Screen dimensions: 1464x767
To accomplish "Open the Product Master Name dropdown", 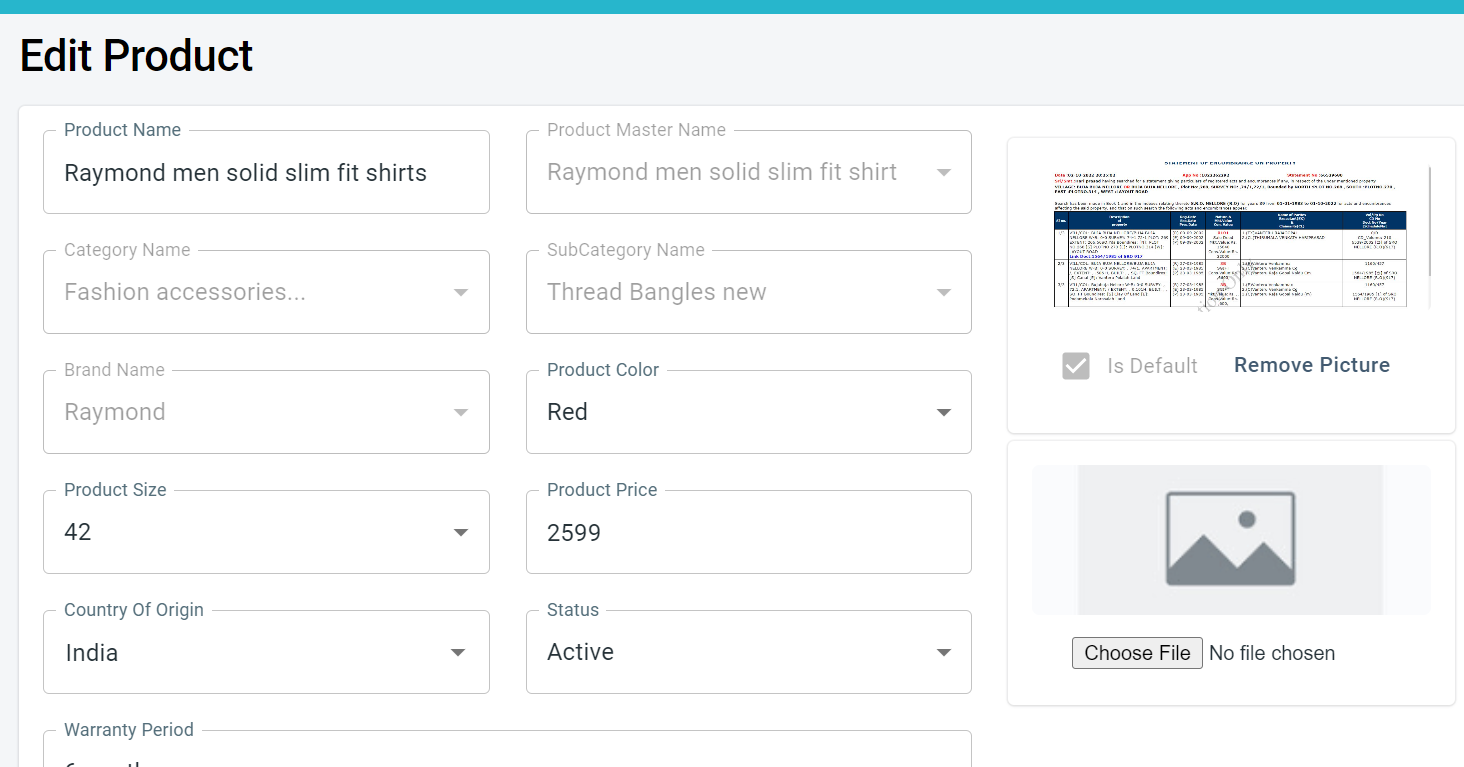I will [748, 172].
